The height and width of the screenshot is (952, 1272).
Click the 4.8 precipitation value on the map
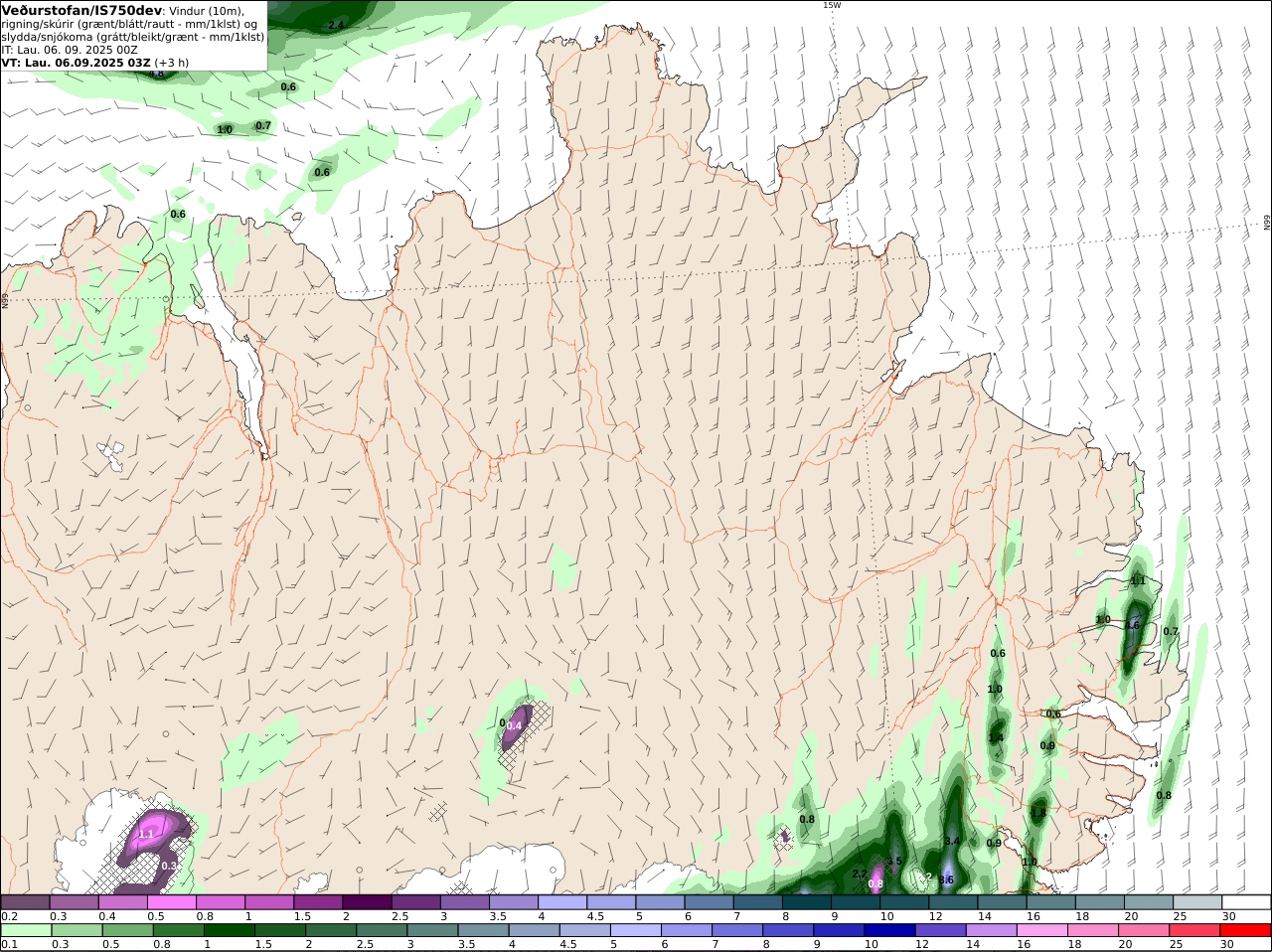(157, 73)
